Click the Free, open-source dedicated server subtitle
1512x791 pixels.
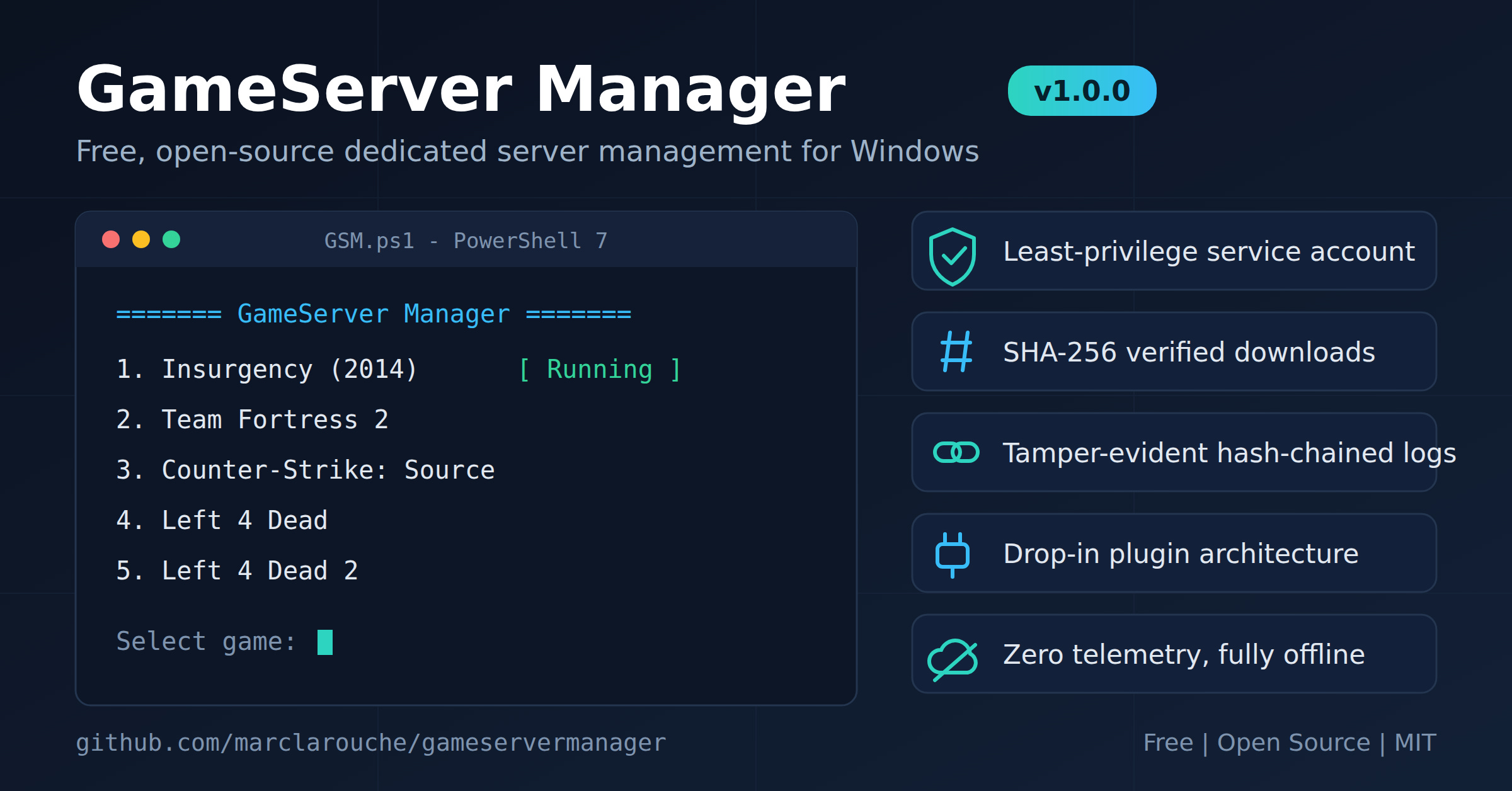point(527,152)
